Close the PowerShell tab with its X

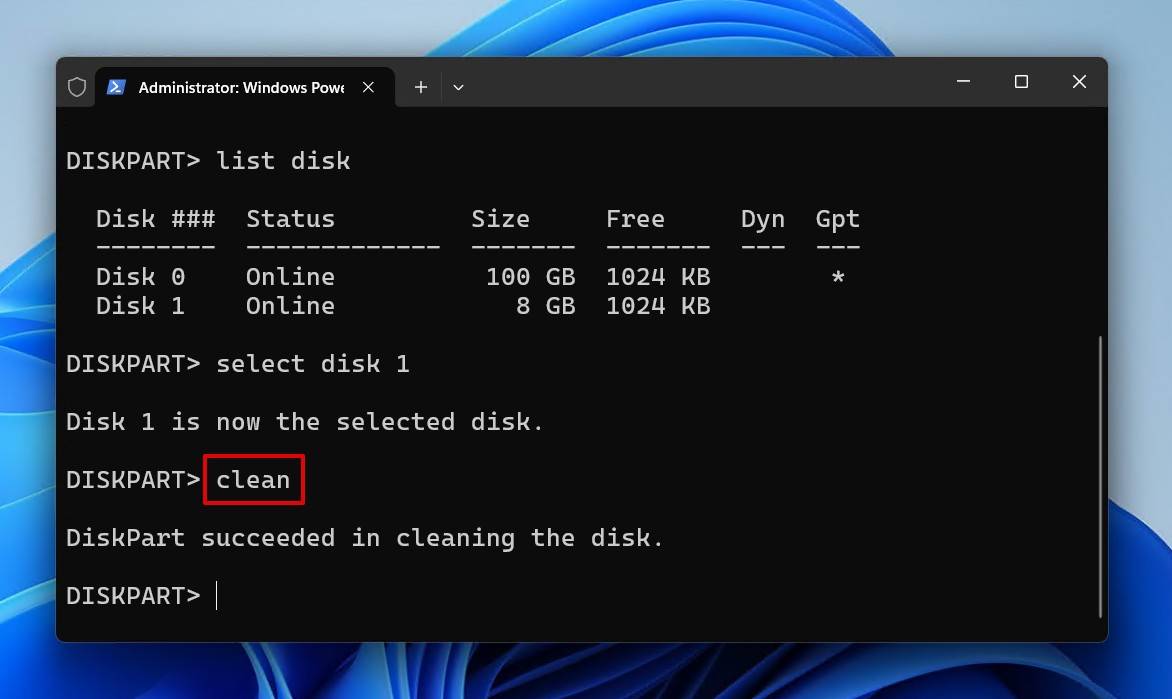tap(367, 87)
